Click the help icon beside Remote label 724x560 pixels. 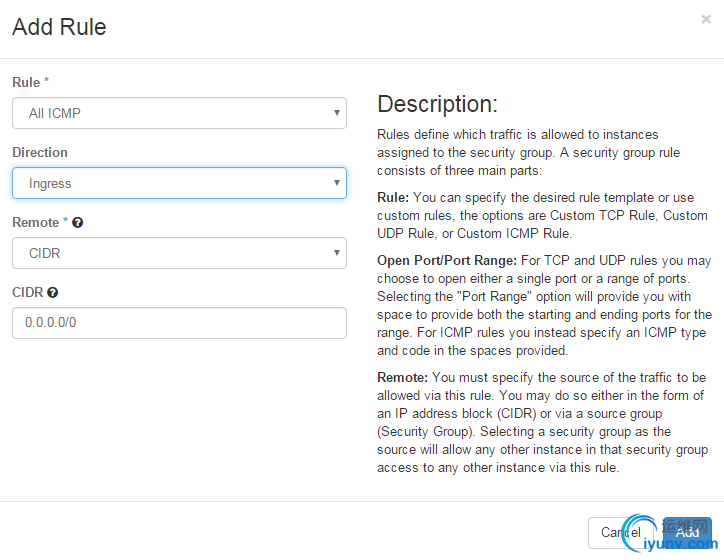click(78, 222)
